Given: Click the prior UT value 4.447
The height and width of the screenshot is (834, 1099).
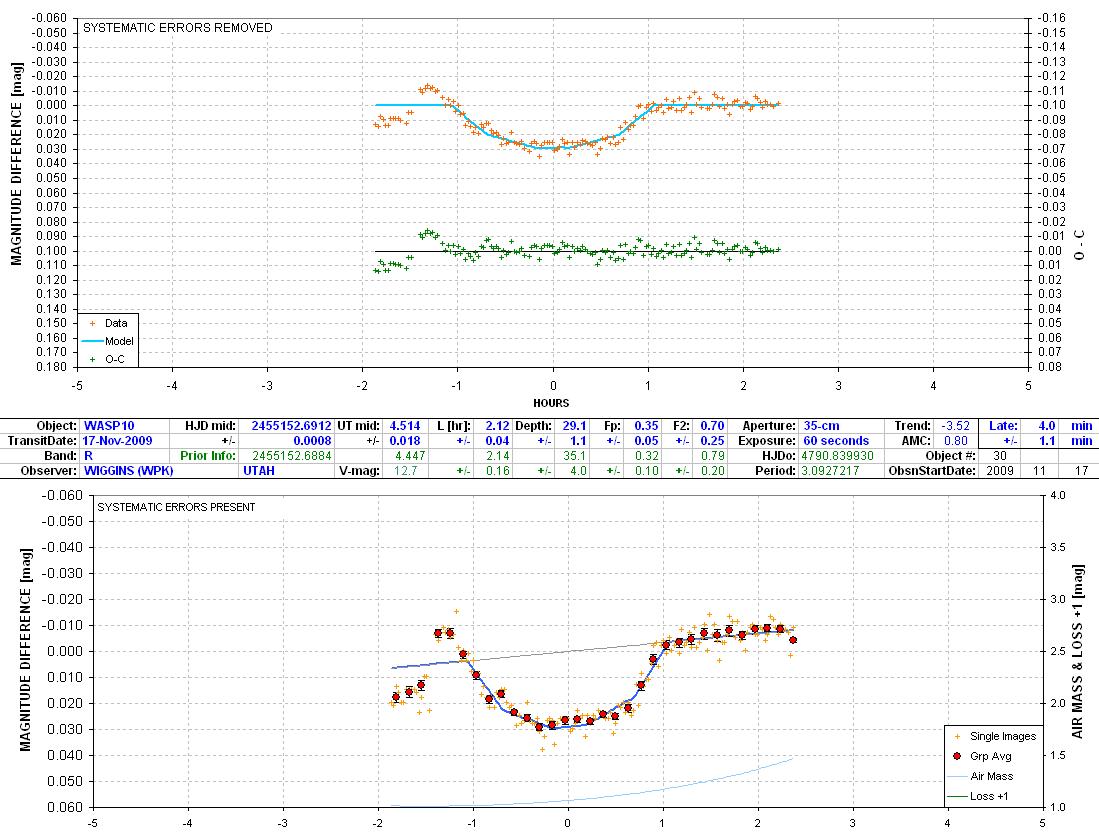Looking at the screenshot, I should (404, 456).
